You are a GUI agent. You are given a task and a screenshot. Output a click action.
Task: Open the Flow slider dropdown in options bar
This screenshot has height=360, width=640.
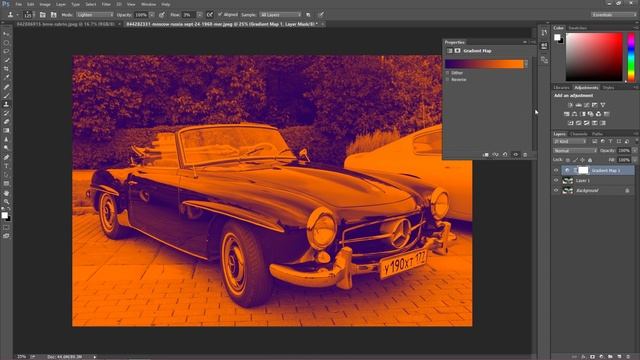click(x=199, y=15)
